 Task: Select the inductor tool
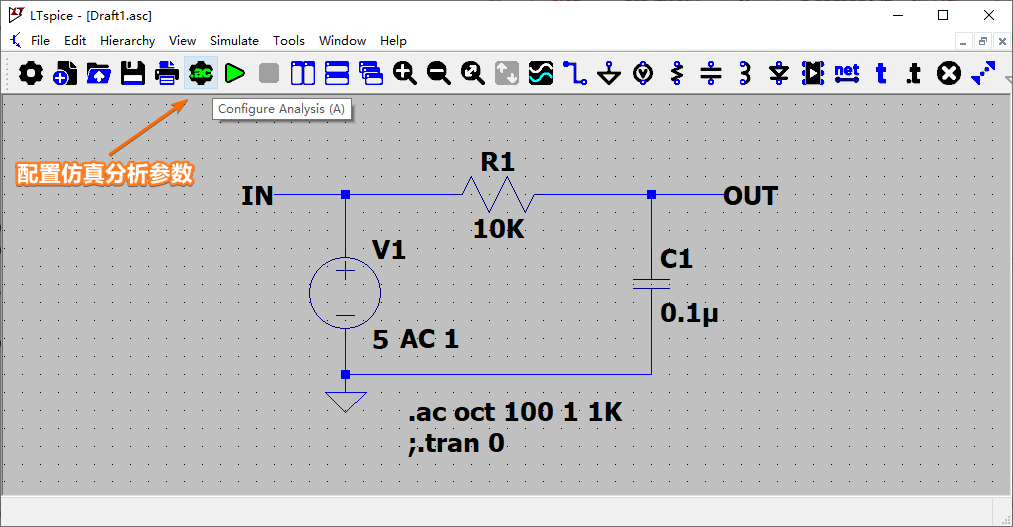(745, 74)
